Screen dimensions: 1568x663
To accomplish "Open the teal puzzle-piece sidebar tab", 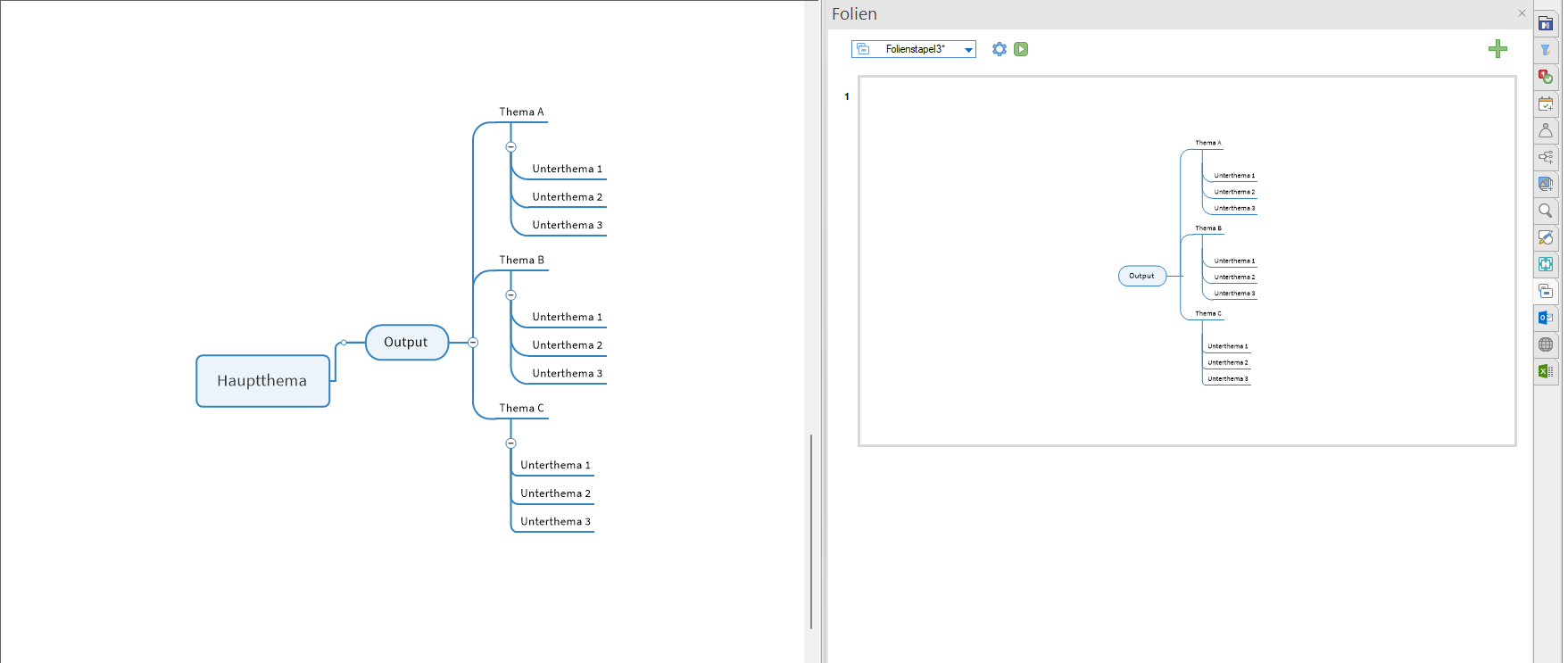I will click(x=1546, y=265).
